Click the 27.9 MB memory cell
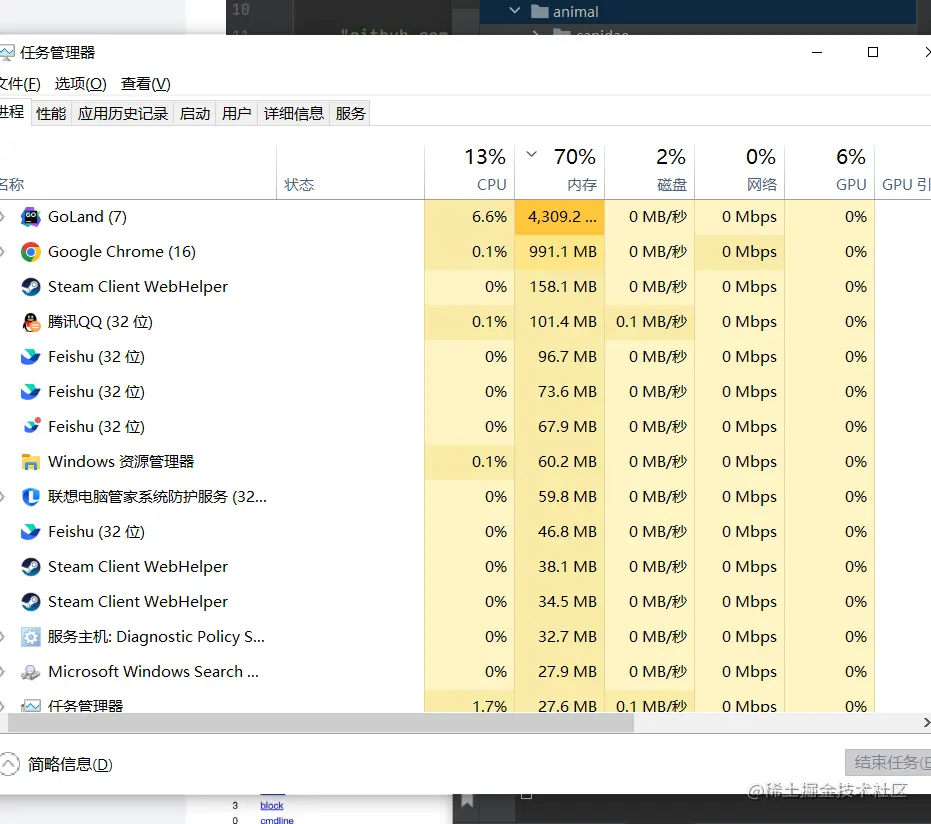The image size is (931, 824). (560, 672)
